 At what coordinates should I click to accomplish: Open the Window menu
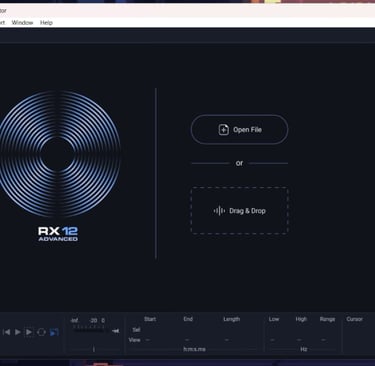tap(22, 23)
